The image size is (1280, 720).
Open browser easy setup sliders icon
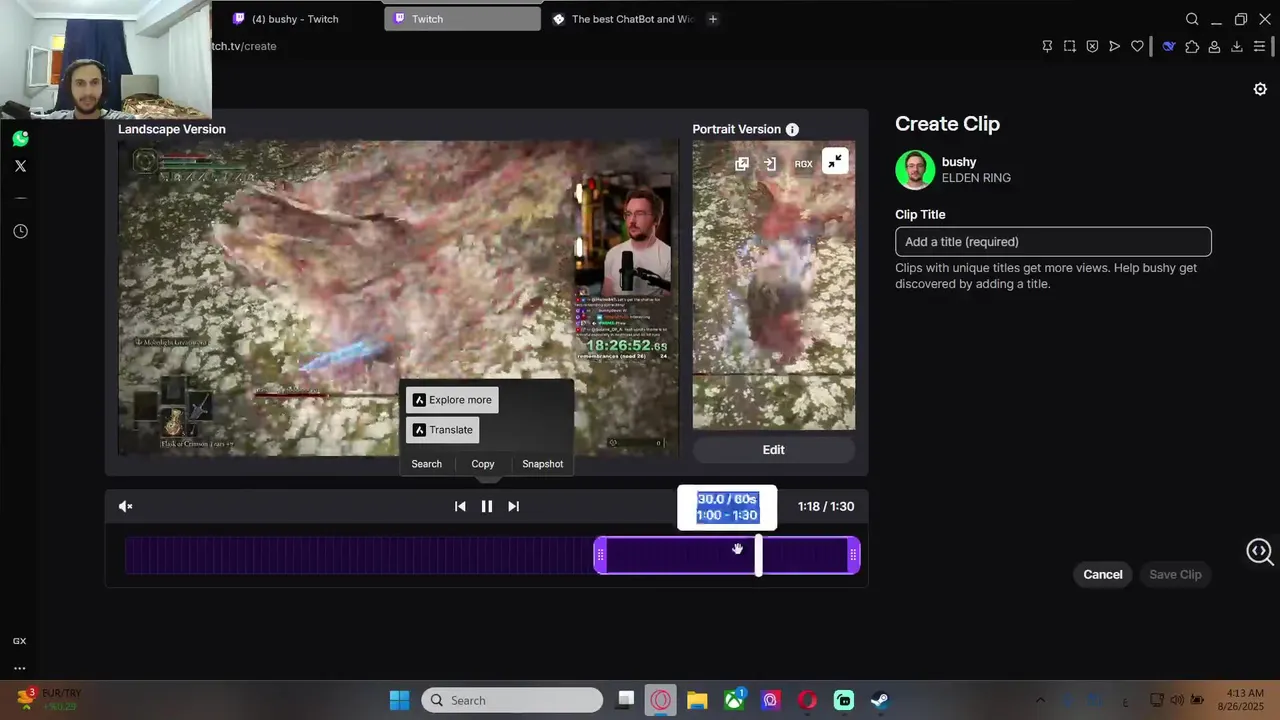click(x=1260, y=46)
